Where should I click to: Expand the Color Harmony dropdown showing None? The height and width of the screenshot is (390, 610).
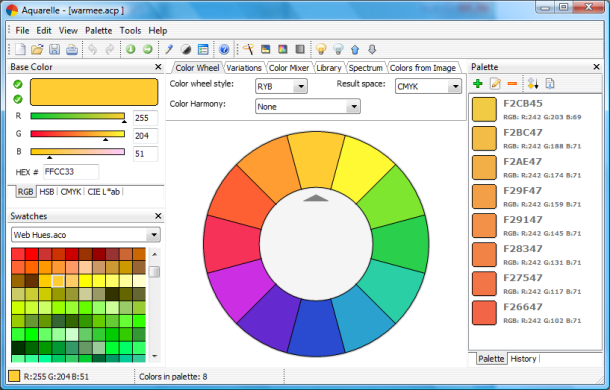coord(308,106)
